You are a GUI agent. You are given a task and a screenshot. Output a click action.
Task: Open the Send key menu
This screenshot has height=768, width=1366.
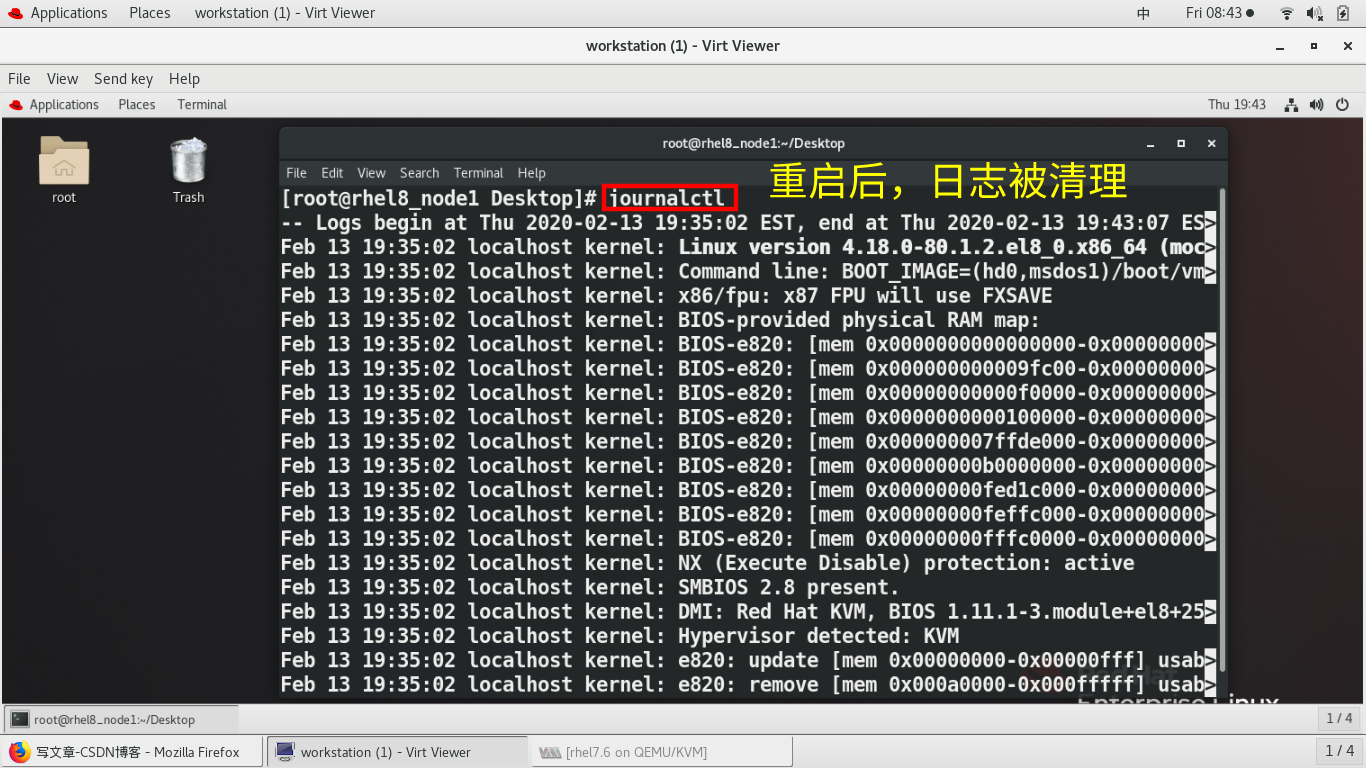click(123, 79)
